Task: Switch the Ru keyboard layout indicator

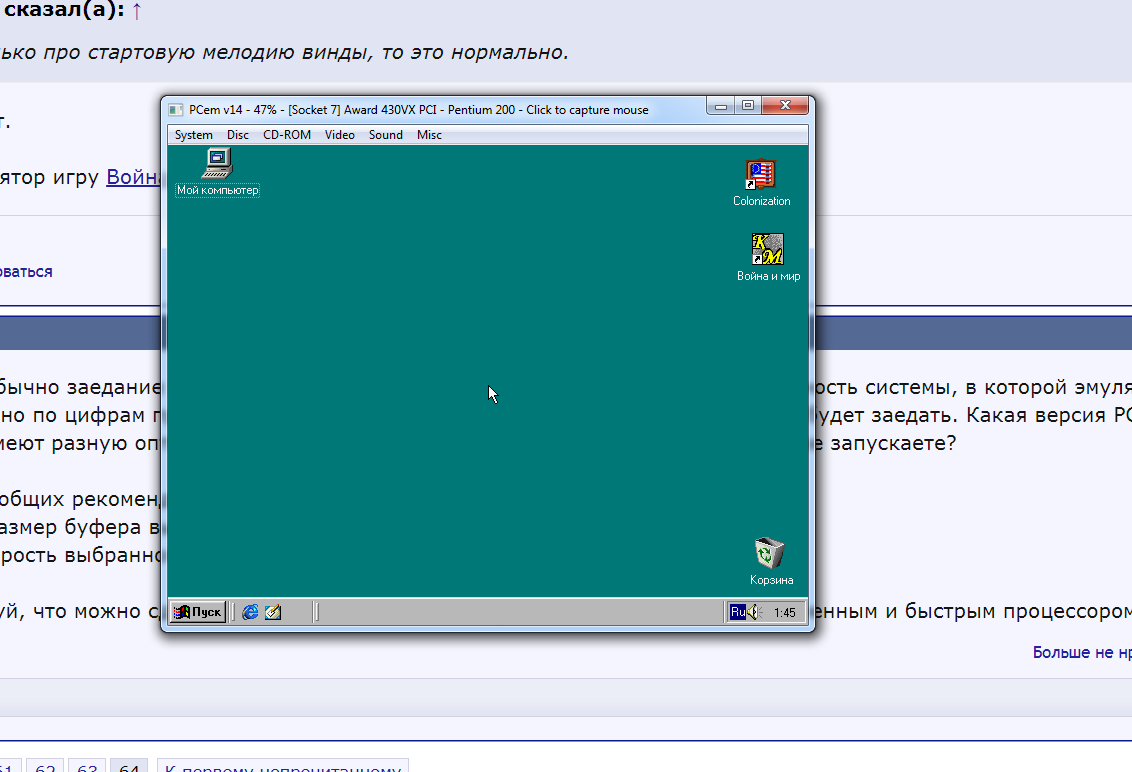Action: 737,611
